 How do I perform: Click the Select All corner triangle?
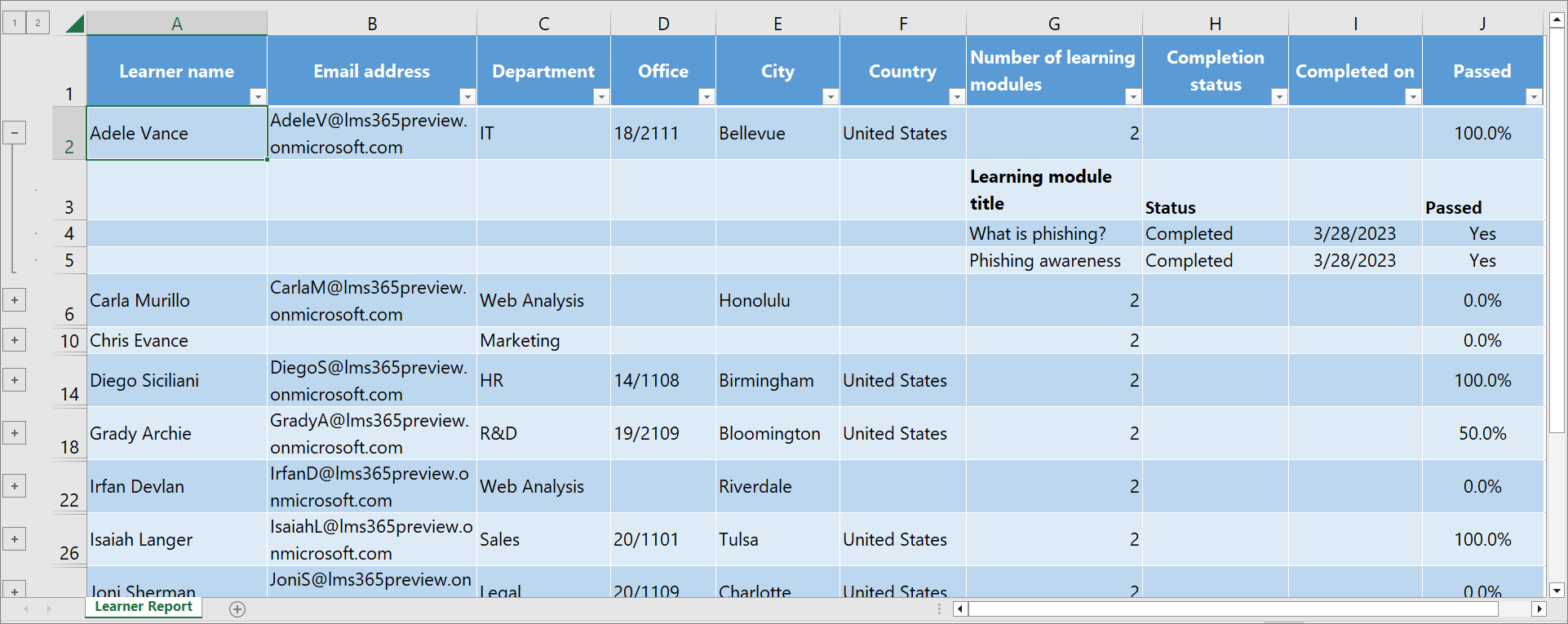click(x=74, y=23)
